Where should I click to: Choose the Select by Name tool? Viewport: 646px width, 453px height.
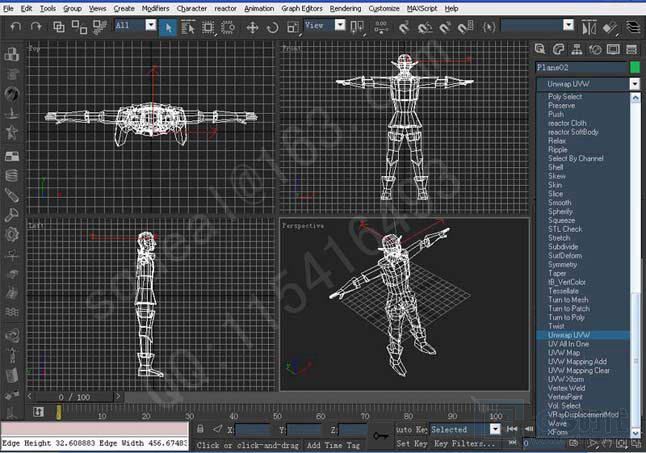click(188, 28)
